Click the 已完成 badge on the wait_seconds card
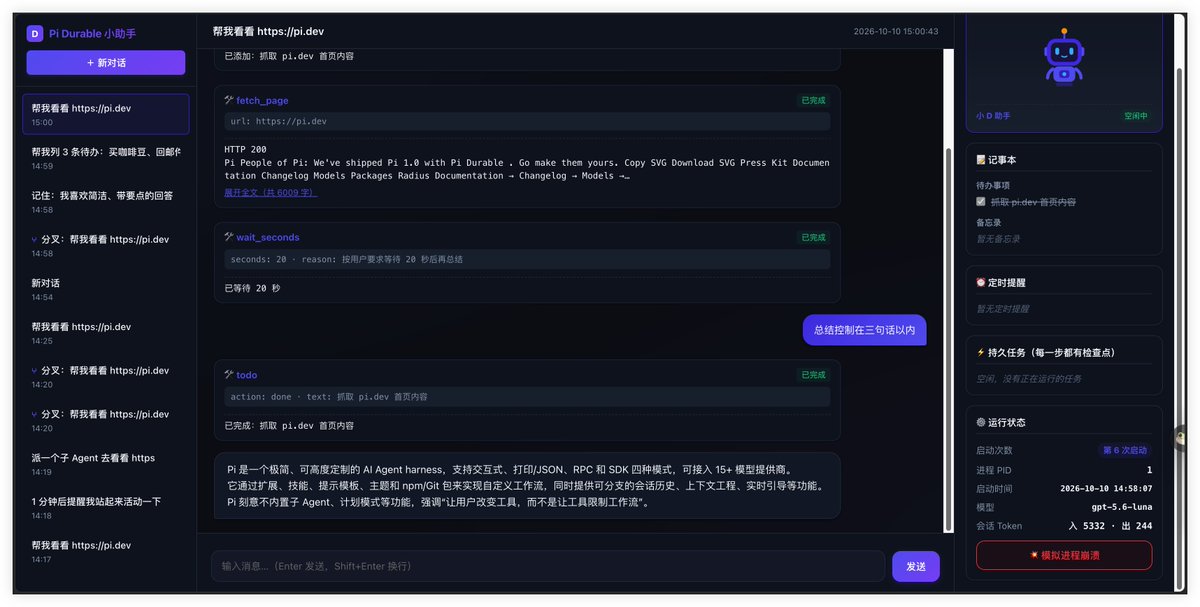The height and width of the screenshot is (607, 1200). (x=813, y=237)
